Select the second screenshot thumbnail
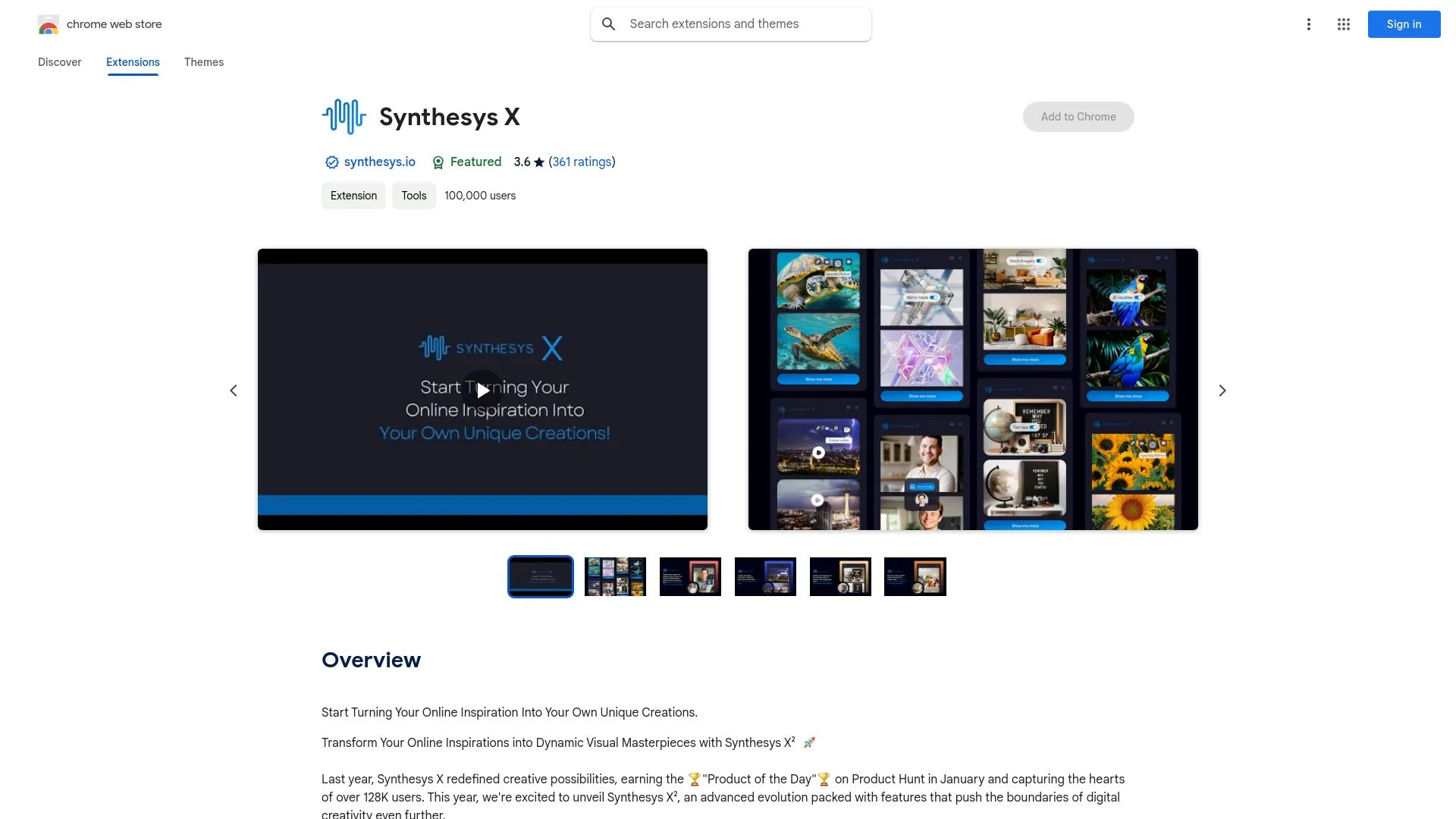The width and height of the screenshot is (1456, 819). click(x=614, y=576)
